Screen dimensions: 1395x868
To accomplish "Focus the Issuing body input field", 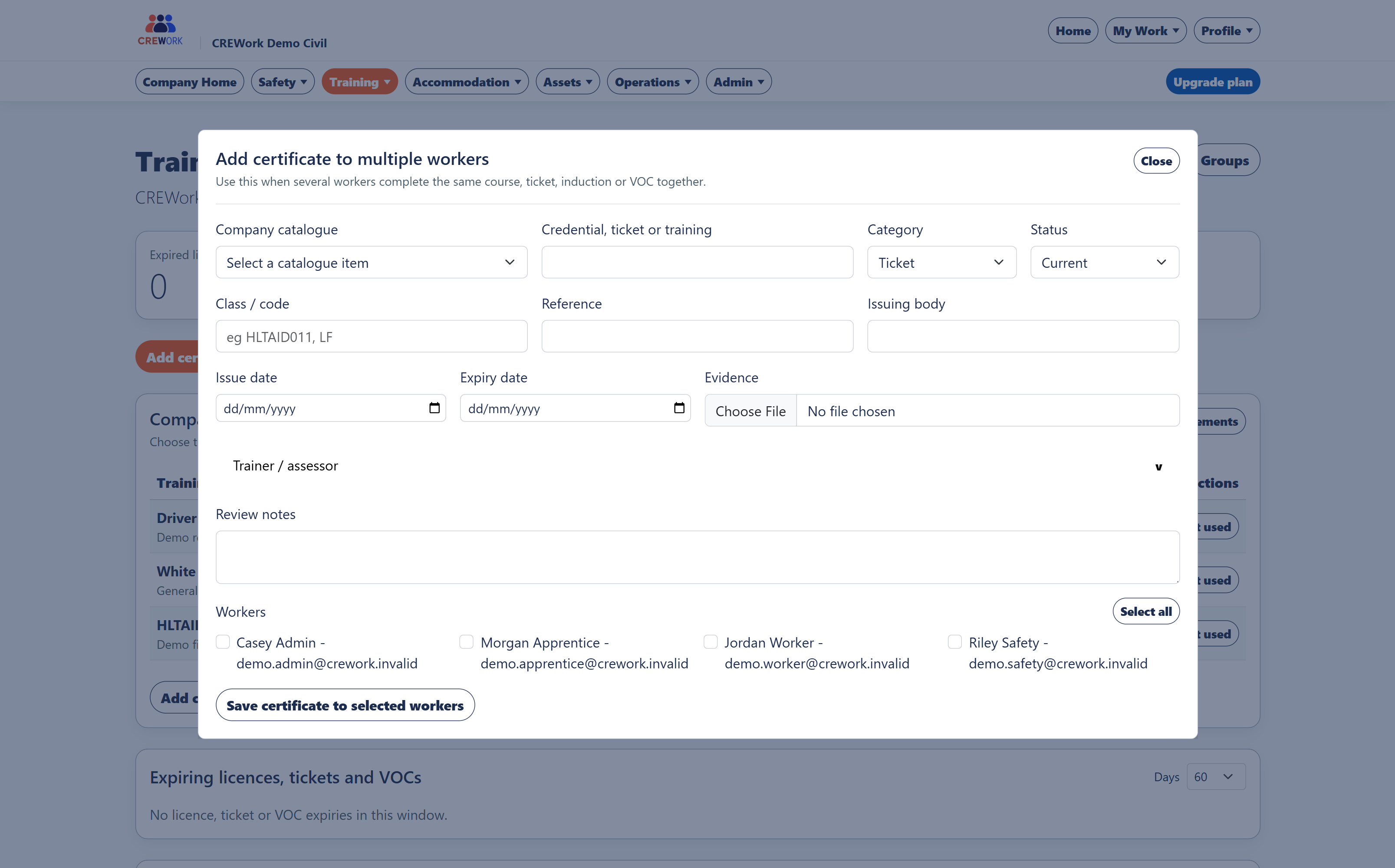I will point(1023,336).
